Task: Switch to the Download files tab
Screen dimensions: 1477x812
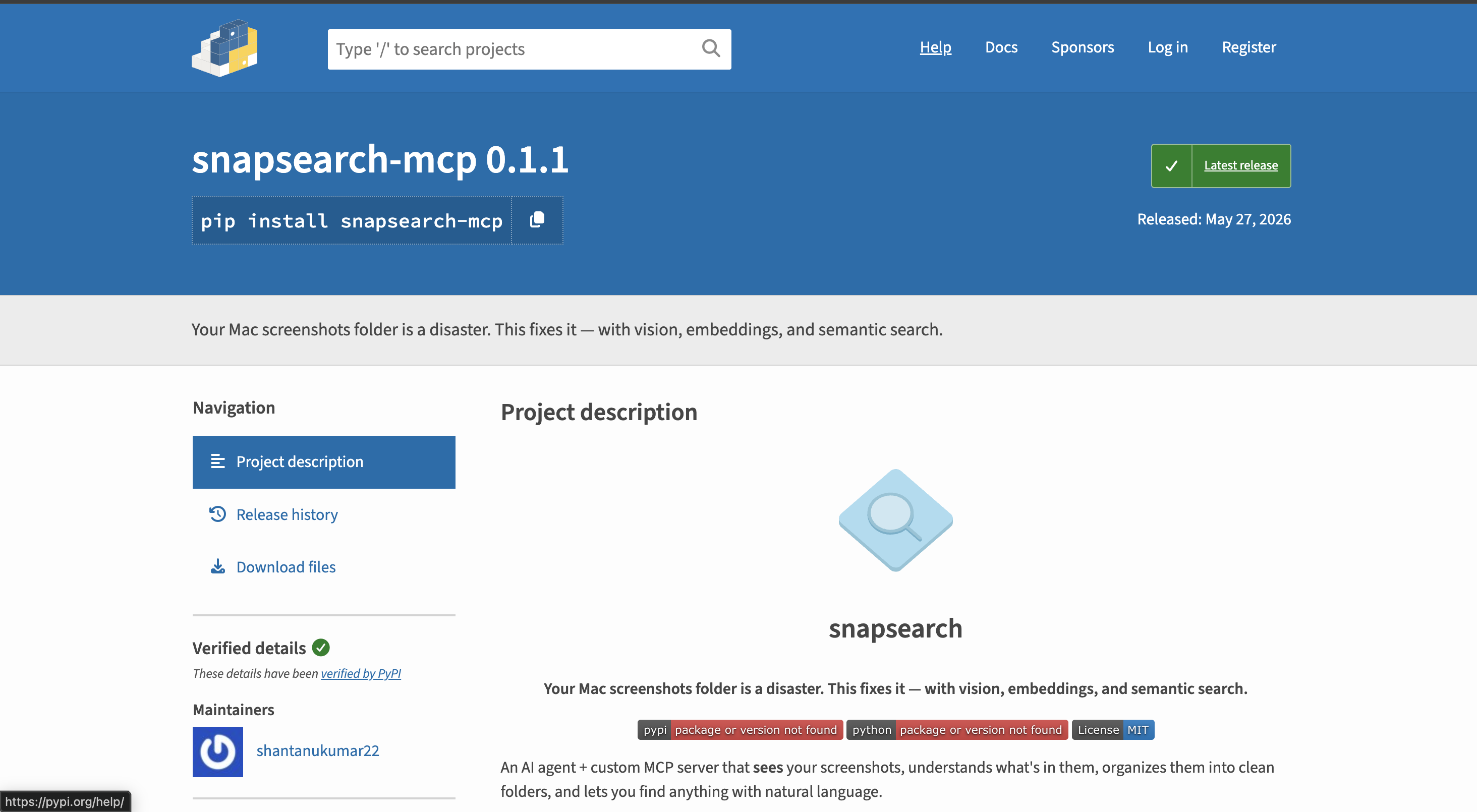Action: point(324,566)
